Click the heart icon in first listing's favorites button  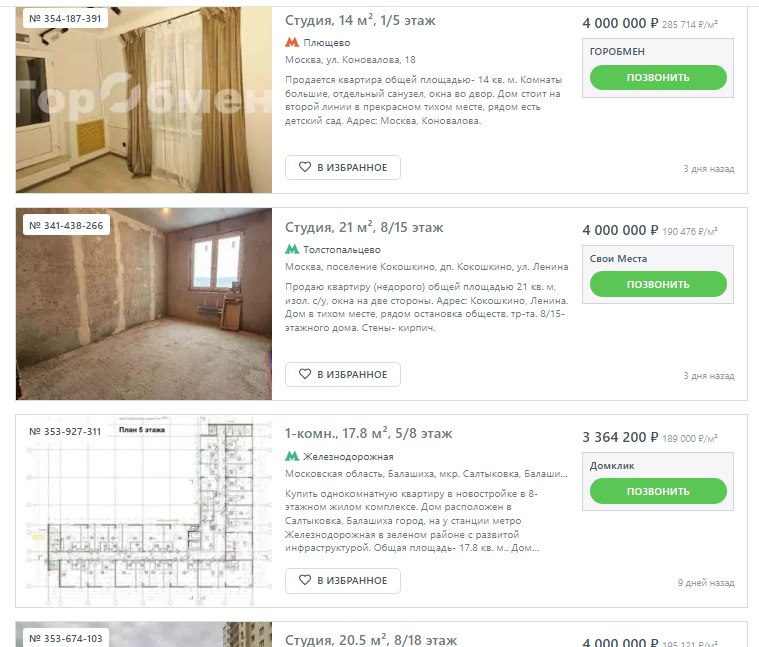[x=304, y=167]
